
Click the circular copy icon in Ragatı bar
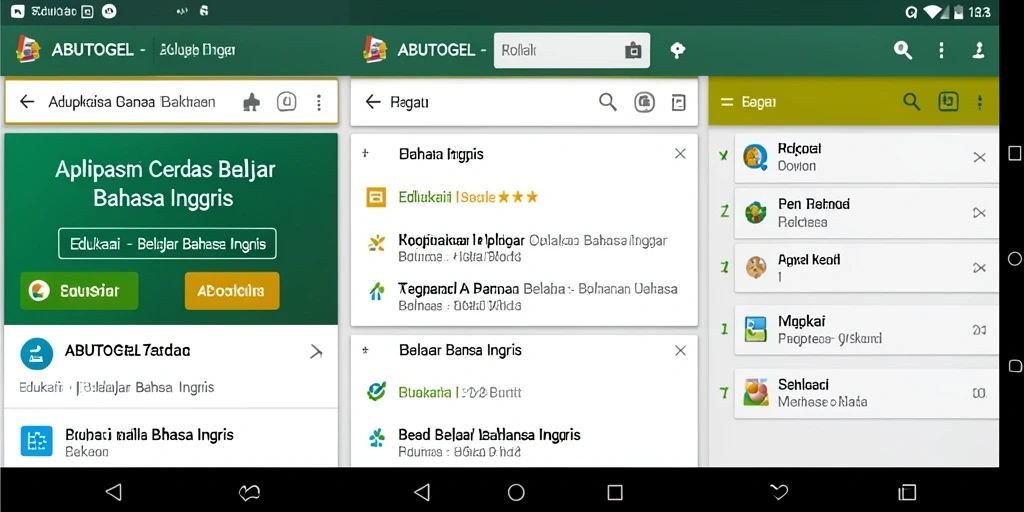click(645, 102)
